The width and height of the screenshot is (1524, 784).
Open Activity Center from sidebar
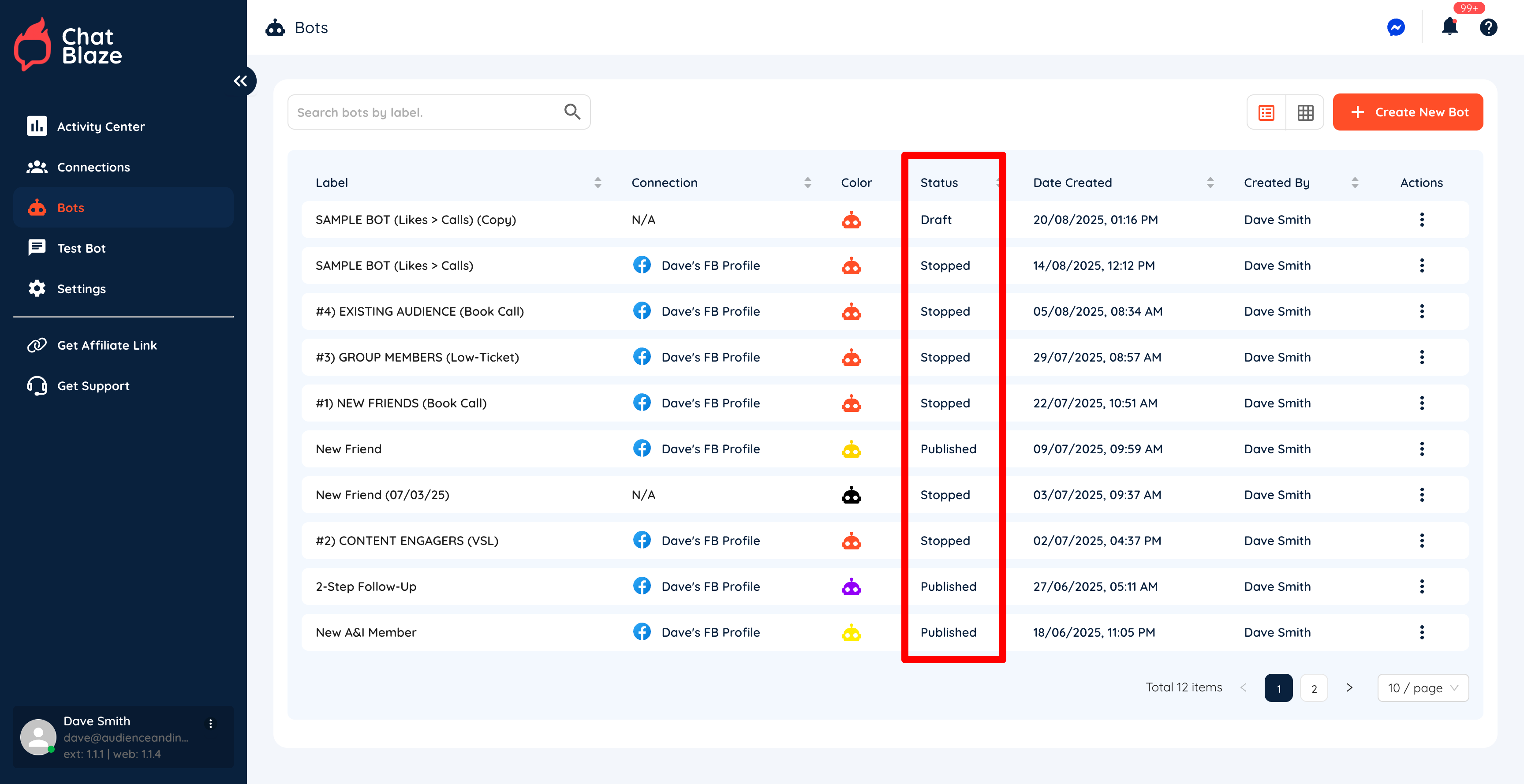tap(101, 127)
